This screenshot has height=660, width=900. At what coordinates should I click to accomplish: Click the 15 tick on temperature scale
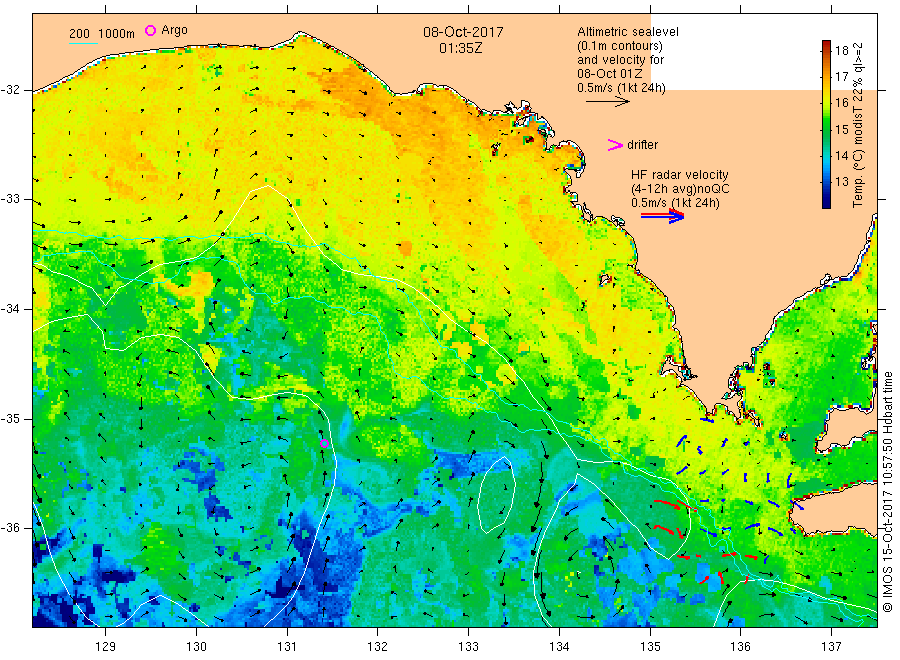click(x=841, y=129)
